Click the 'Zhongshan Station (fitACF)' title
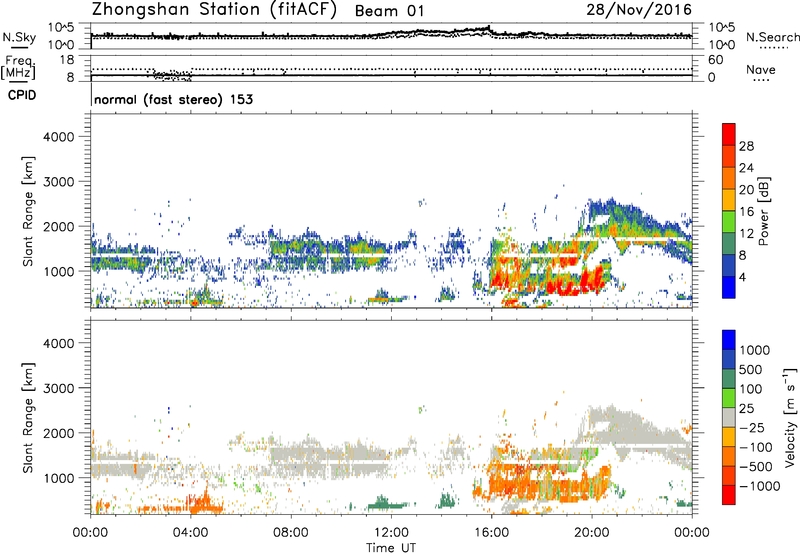Image resolution: width=800 pixels, height=554 pixels. [x=214, y=10]
